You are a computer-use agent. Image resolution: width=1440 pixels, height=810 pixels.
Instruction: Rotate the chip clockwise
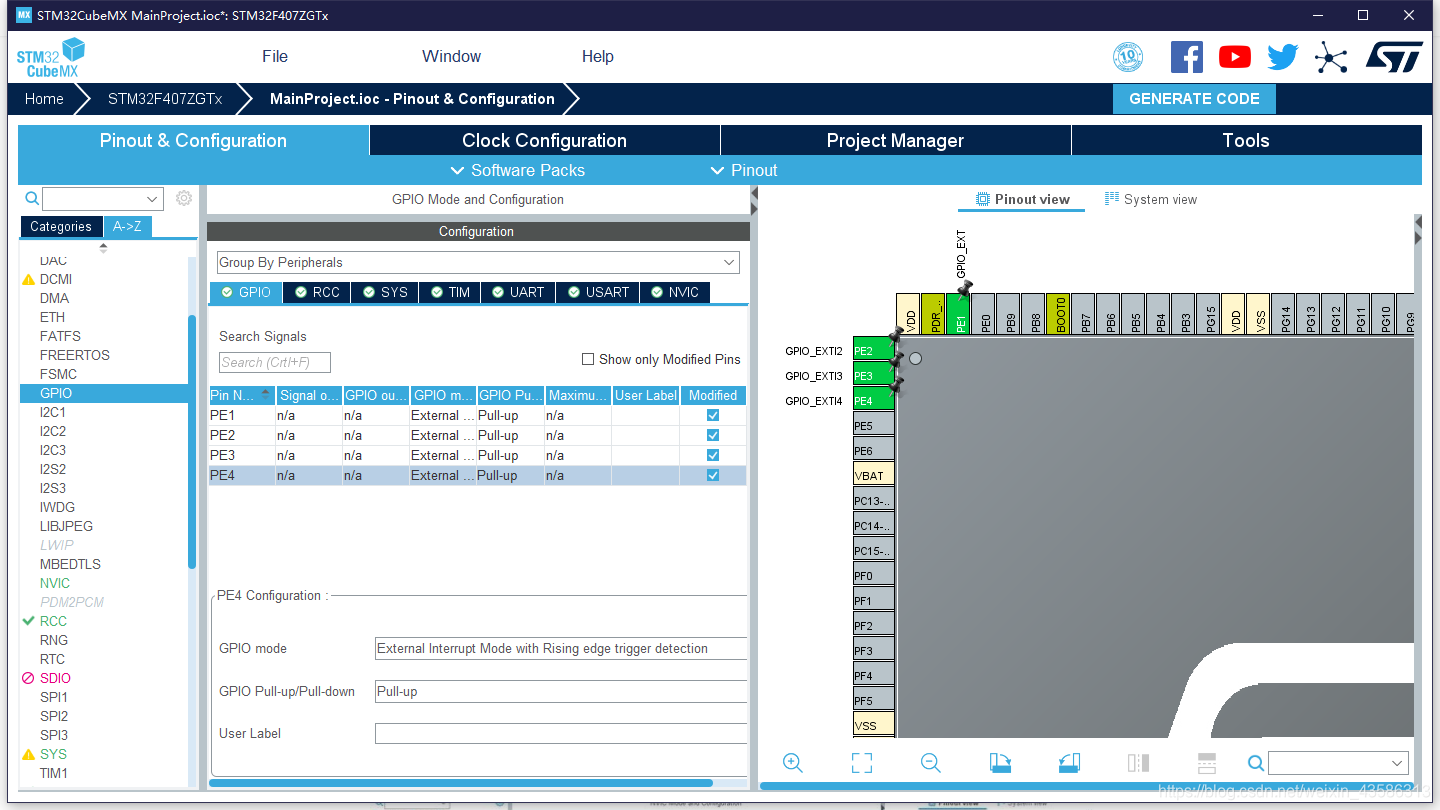pyautogui.click(x=1000, y=763)
